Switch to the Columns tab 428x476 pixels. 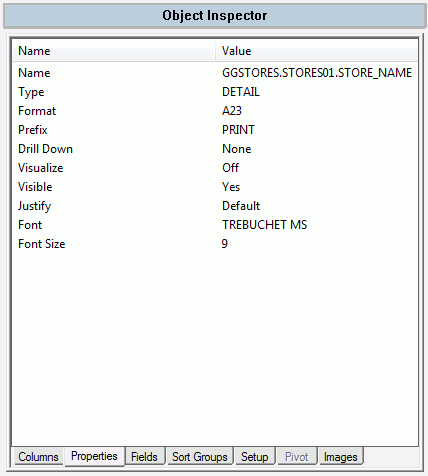38,456
